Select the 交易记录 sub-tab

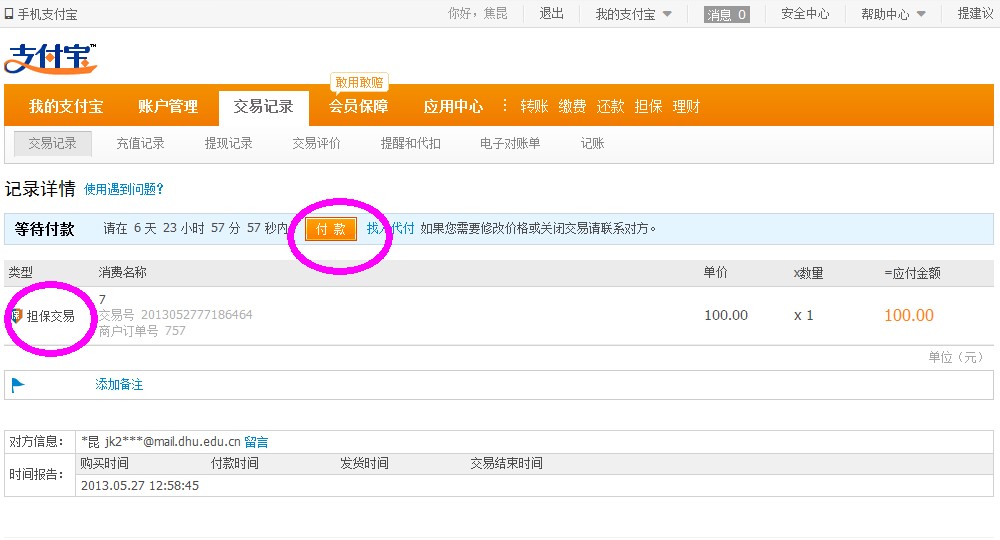tap(53, 143)
